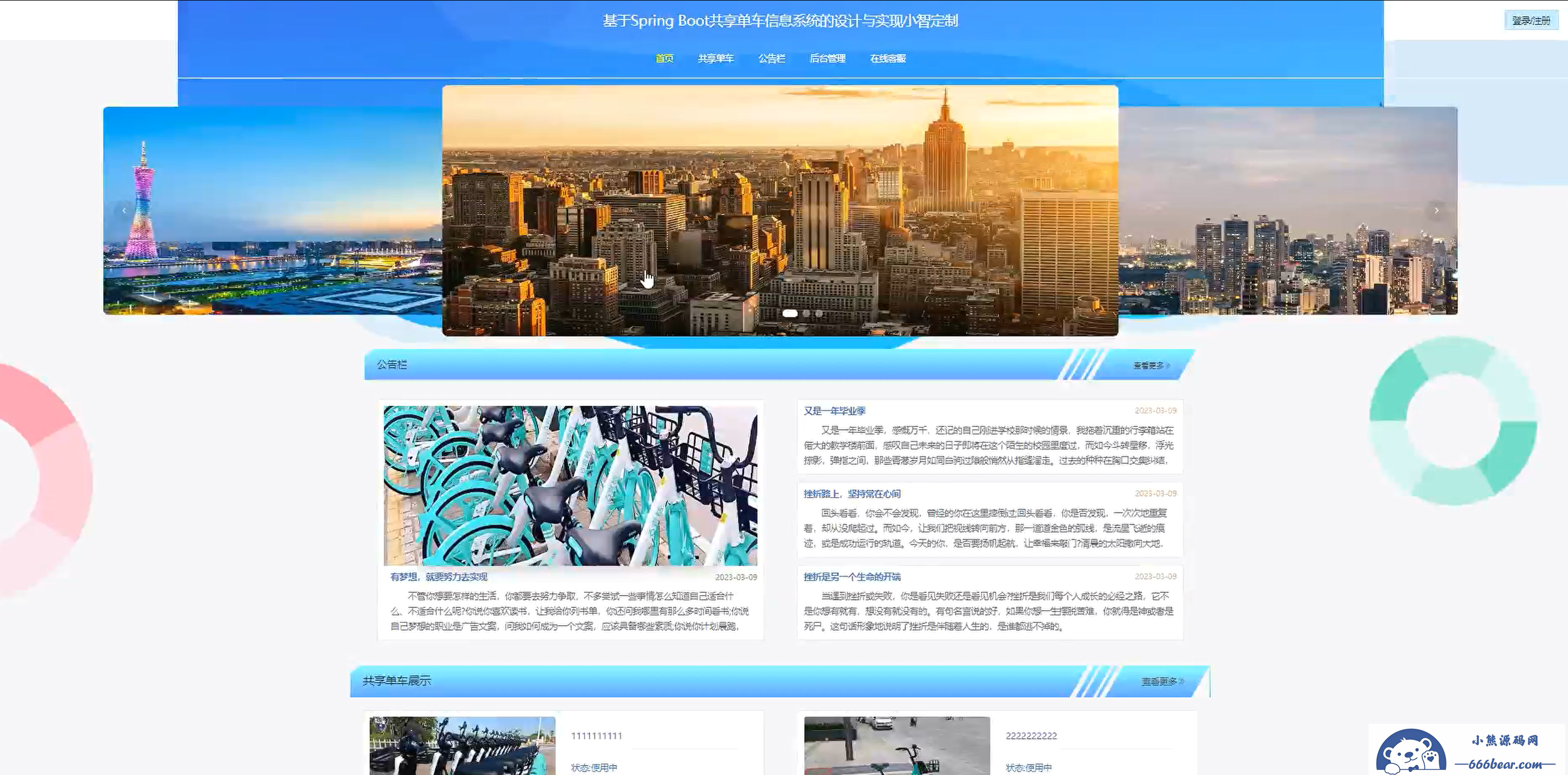
Task: Click the summary text of 挫折是另一个生命的开端
Action: pos(988,611)
